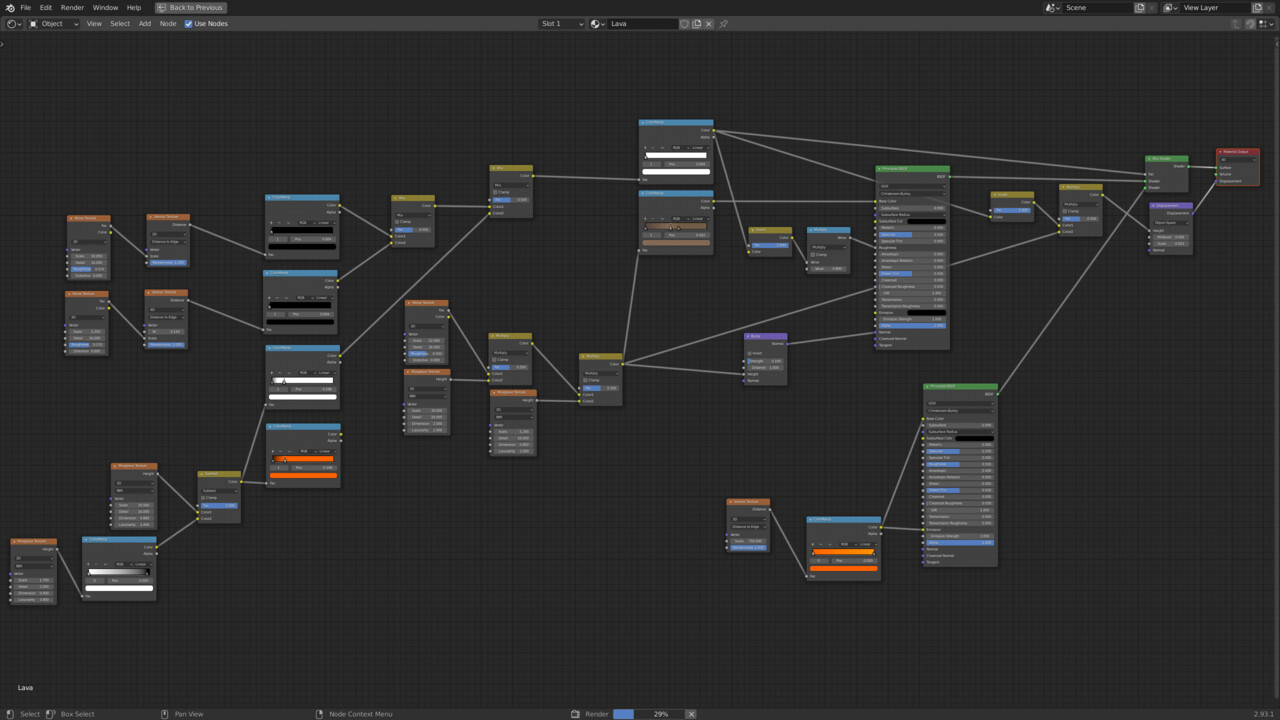Screen dimensions: 1280x720
Task: Click the Blender logo icon
Action: pos(10,7)
